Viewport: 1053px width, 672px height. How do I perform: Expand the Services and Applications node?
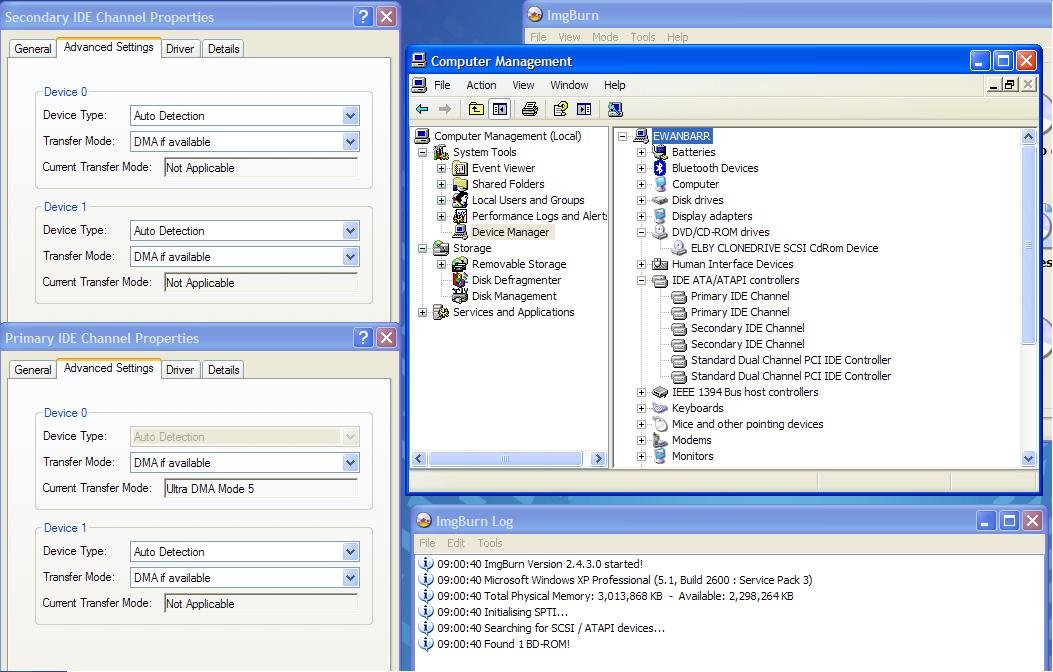pyautogui.click(x=422, y=312)
